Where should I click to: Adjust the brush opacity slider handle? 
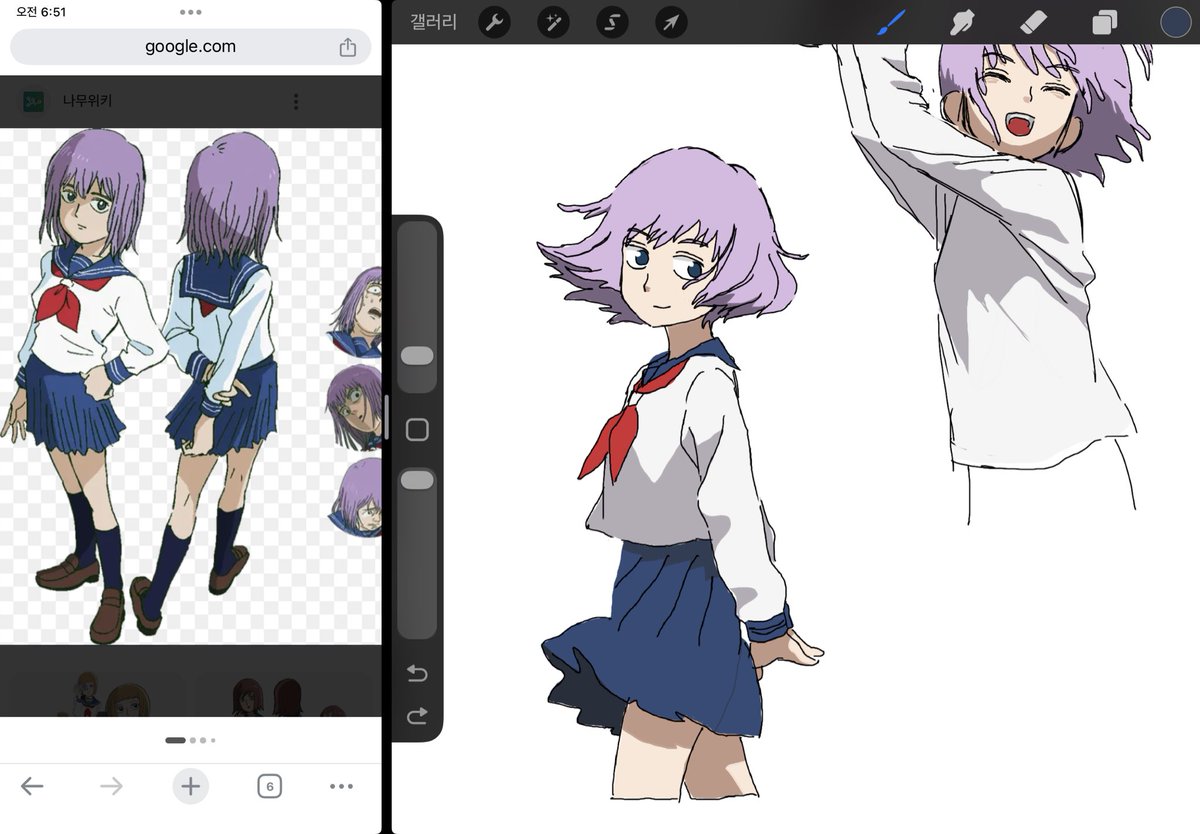click(417, 480)
